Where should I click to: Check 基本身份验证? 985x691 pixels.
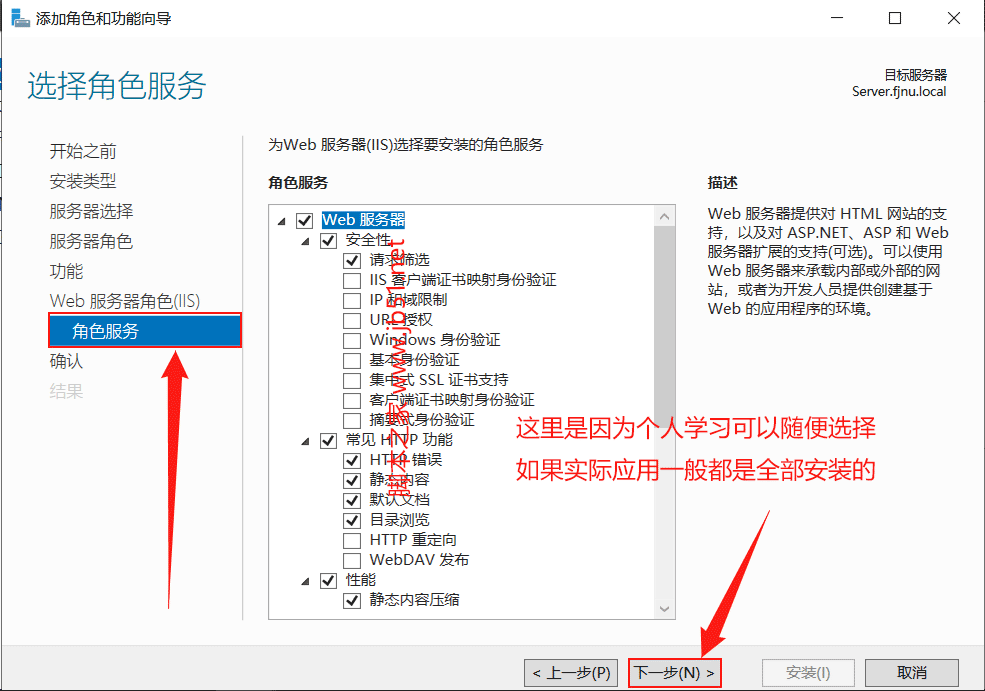[x=352, y=360]
